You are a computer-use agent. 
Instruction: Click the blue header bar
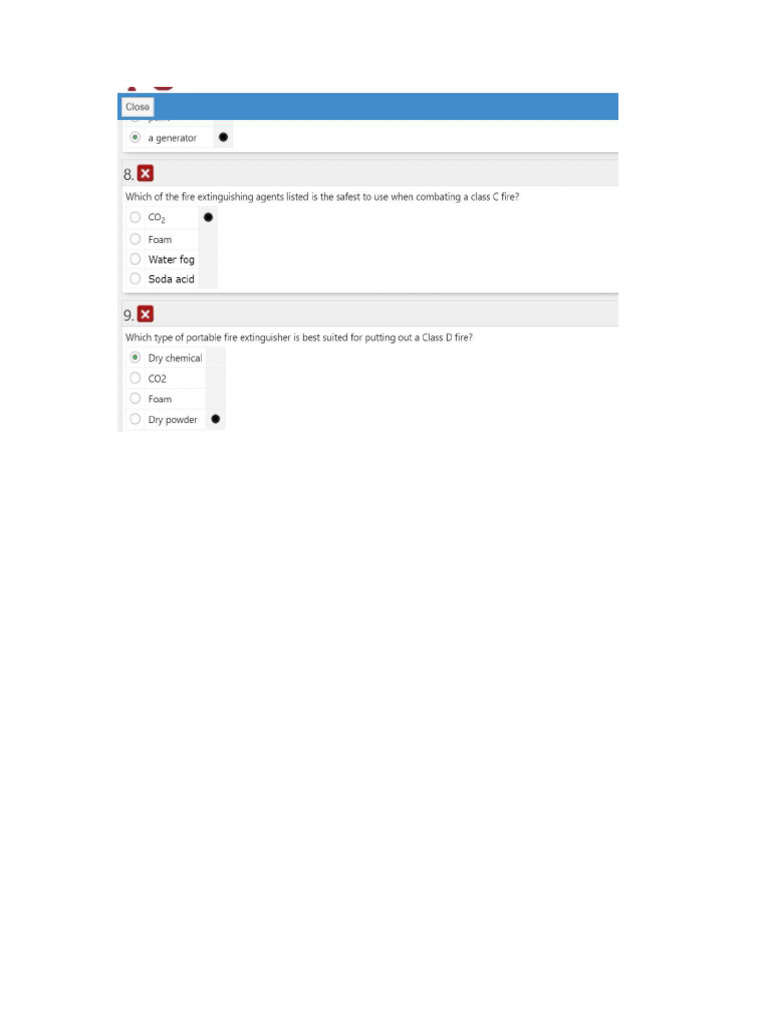click(x=368, y=106)
